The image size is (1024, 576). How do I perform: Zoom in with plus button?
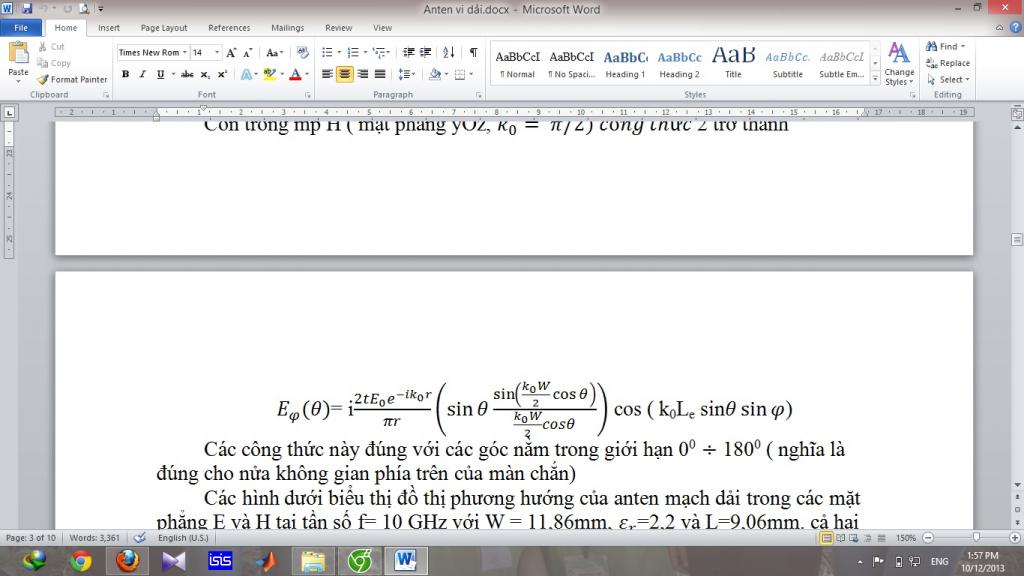click(1015, 537)
